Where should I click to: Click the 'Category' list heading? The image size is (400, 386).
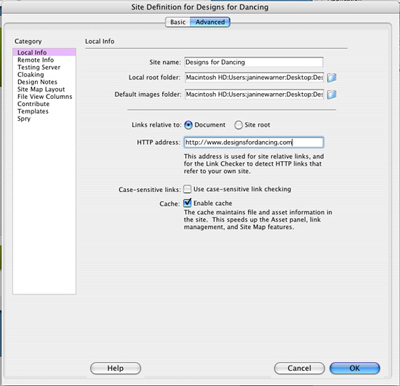pos(28,41)
